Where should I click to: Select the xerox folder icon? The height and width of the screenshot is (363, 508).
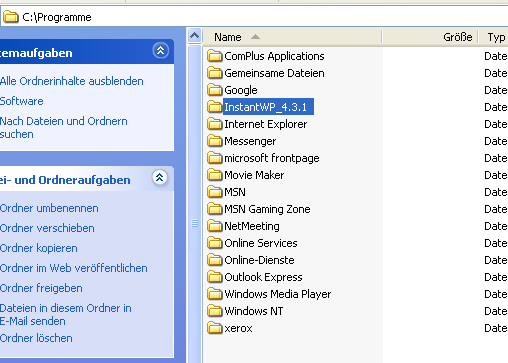tap(214, 328)
